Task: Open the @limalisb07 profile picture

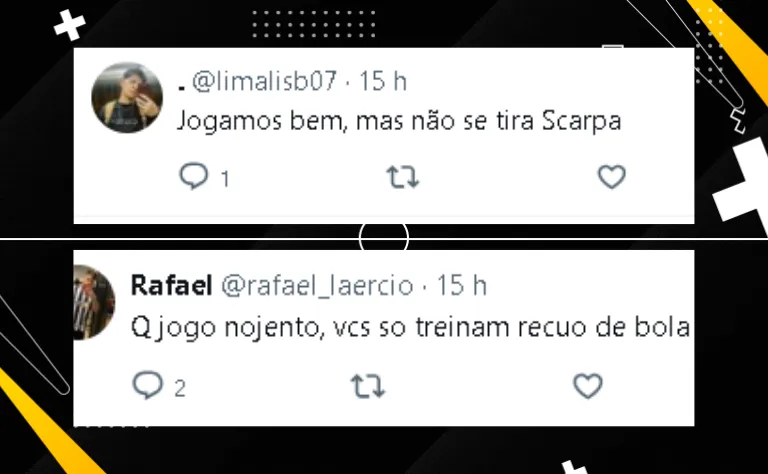Action: click(127, 97)
